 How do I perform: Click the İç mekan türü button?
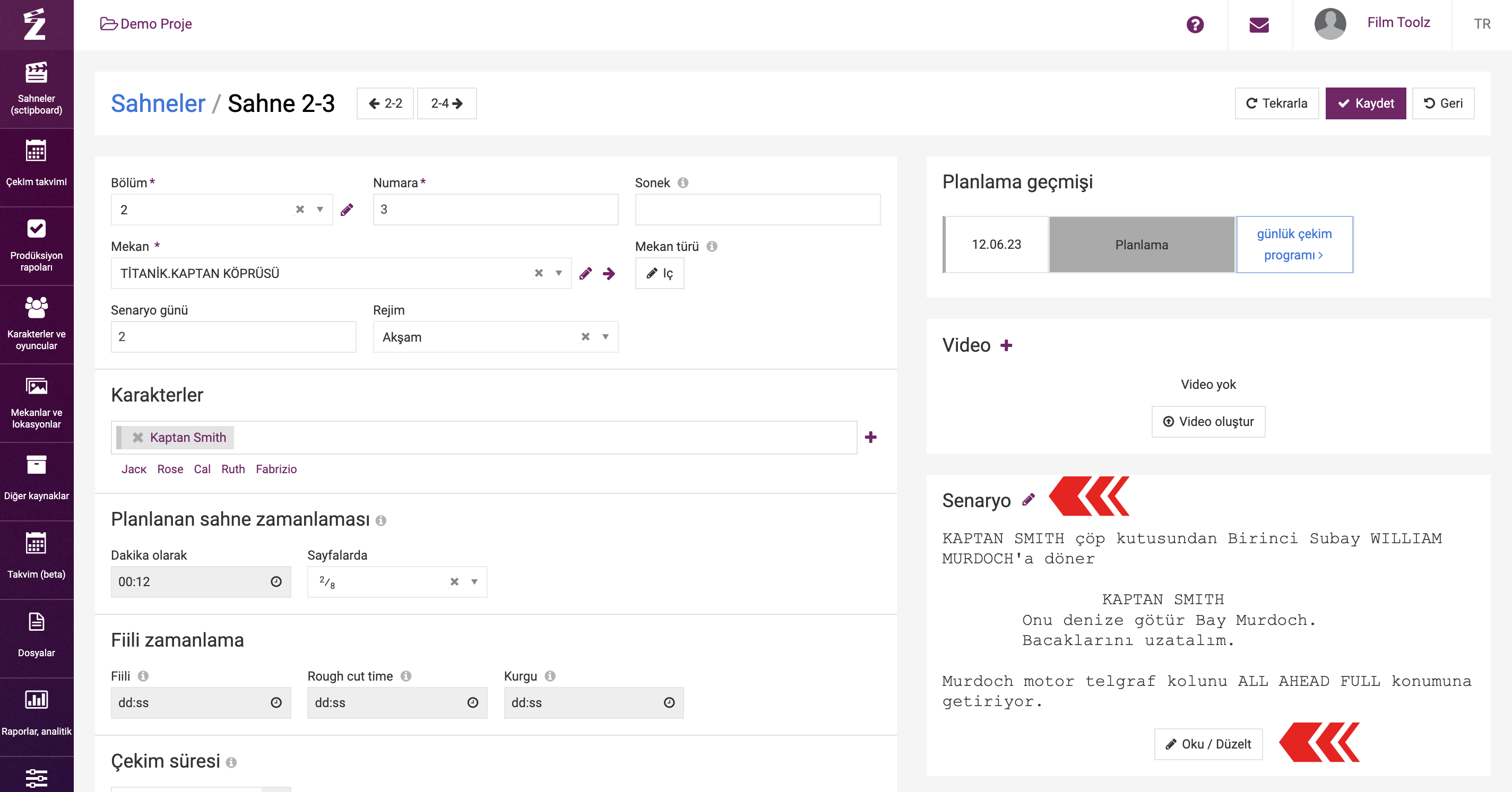(660, 273)
